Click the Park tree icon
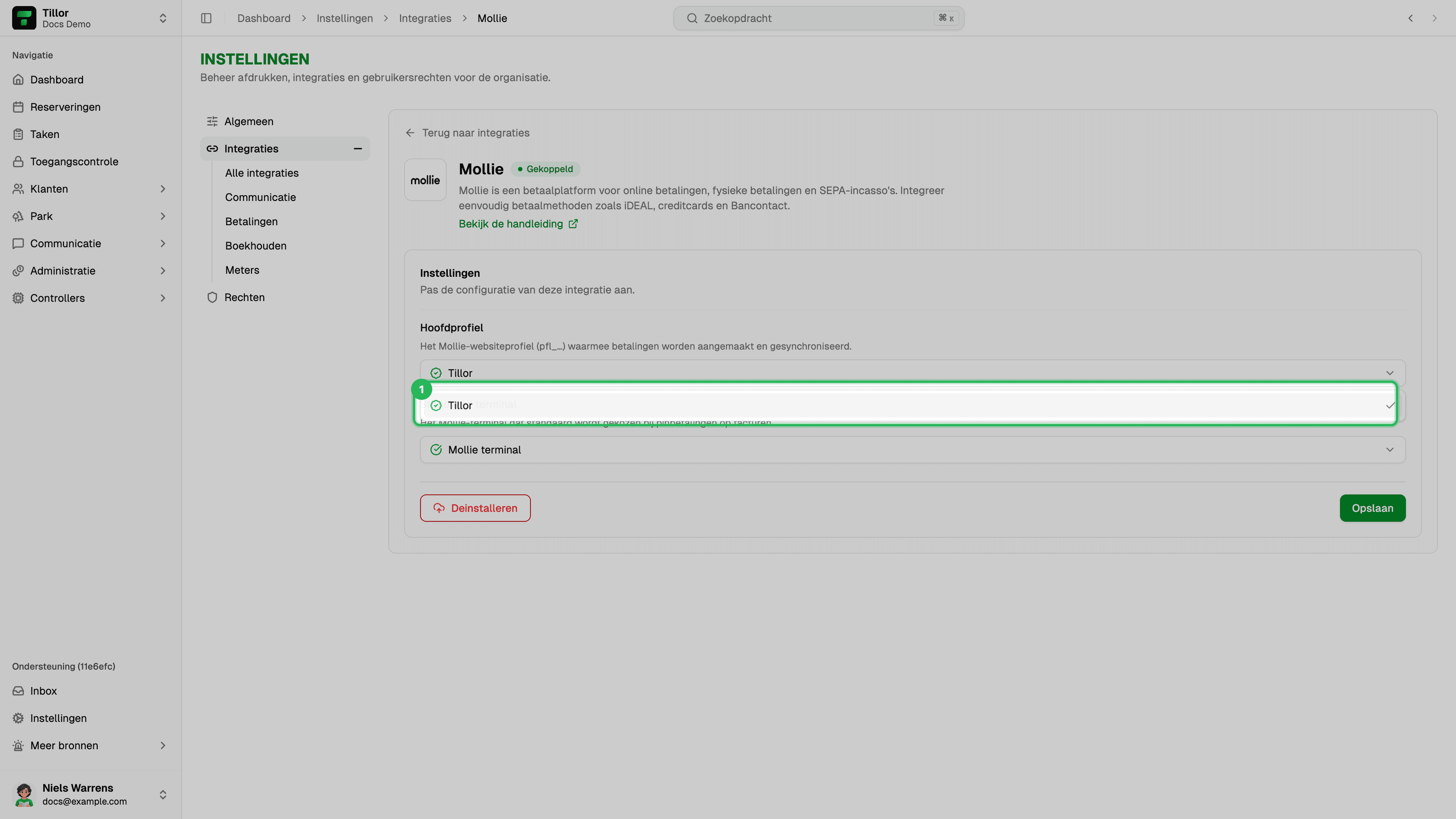1456x819 pixels. tap(18, 216)
